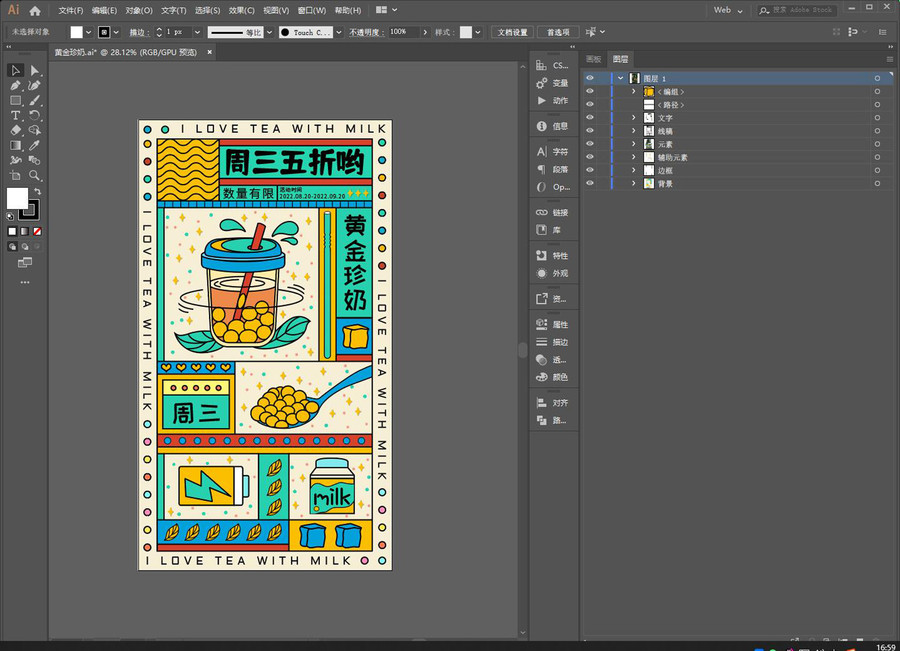The image size is (900, 651).
Task: Click the 文档设置 button
Action: tap(512, 32)
